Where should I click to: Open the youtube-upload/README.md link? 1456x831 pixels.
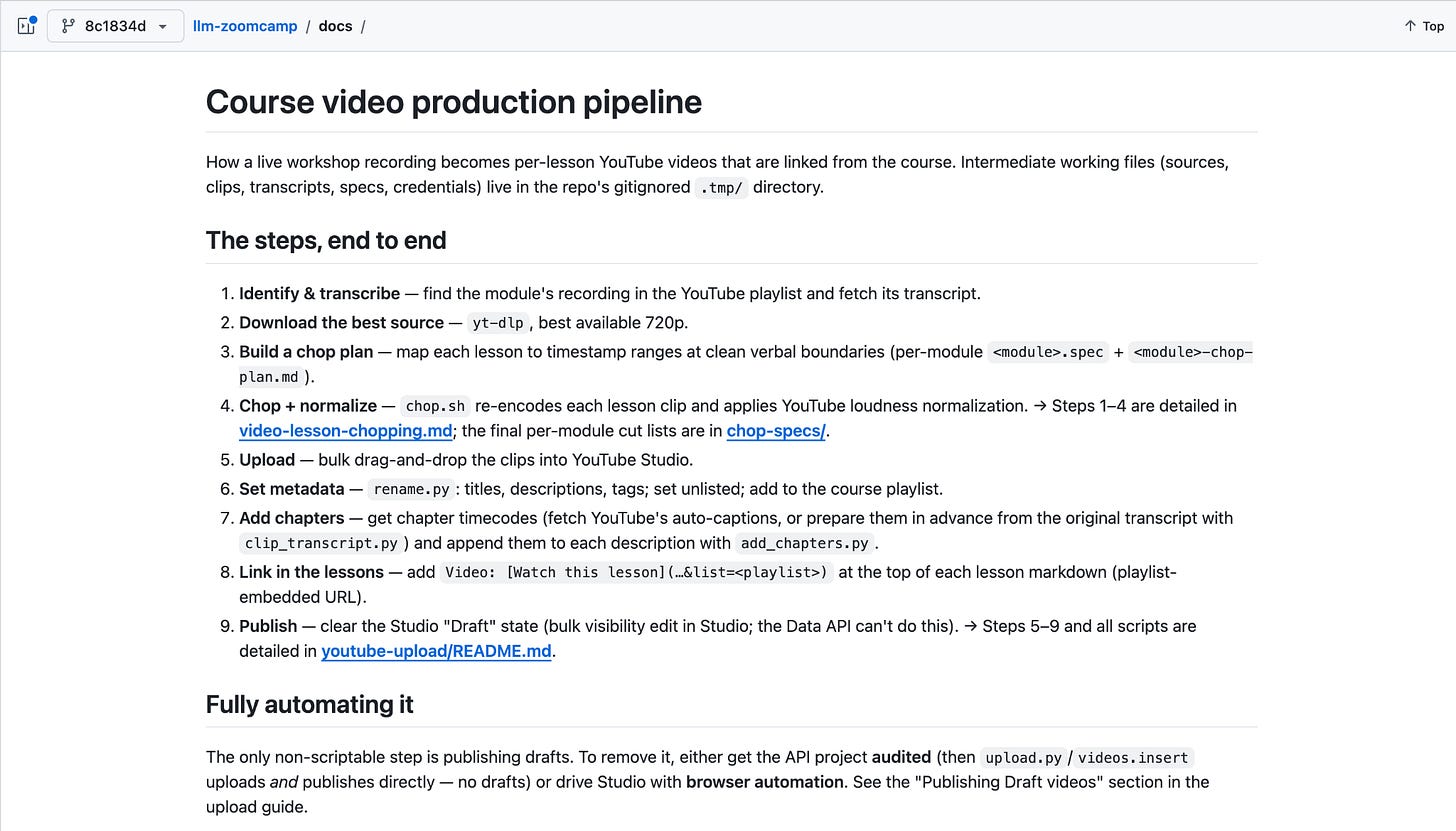(x=436, y=651)
